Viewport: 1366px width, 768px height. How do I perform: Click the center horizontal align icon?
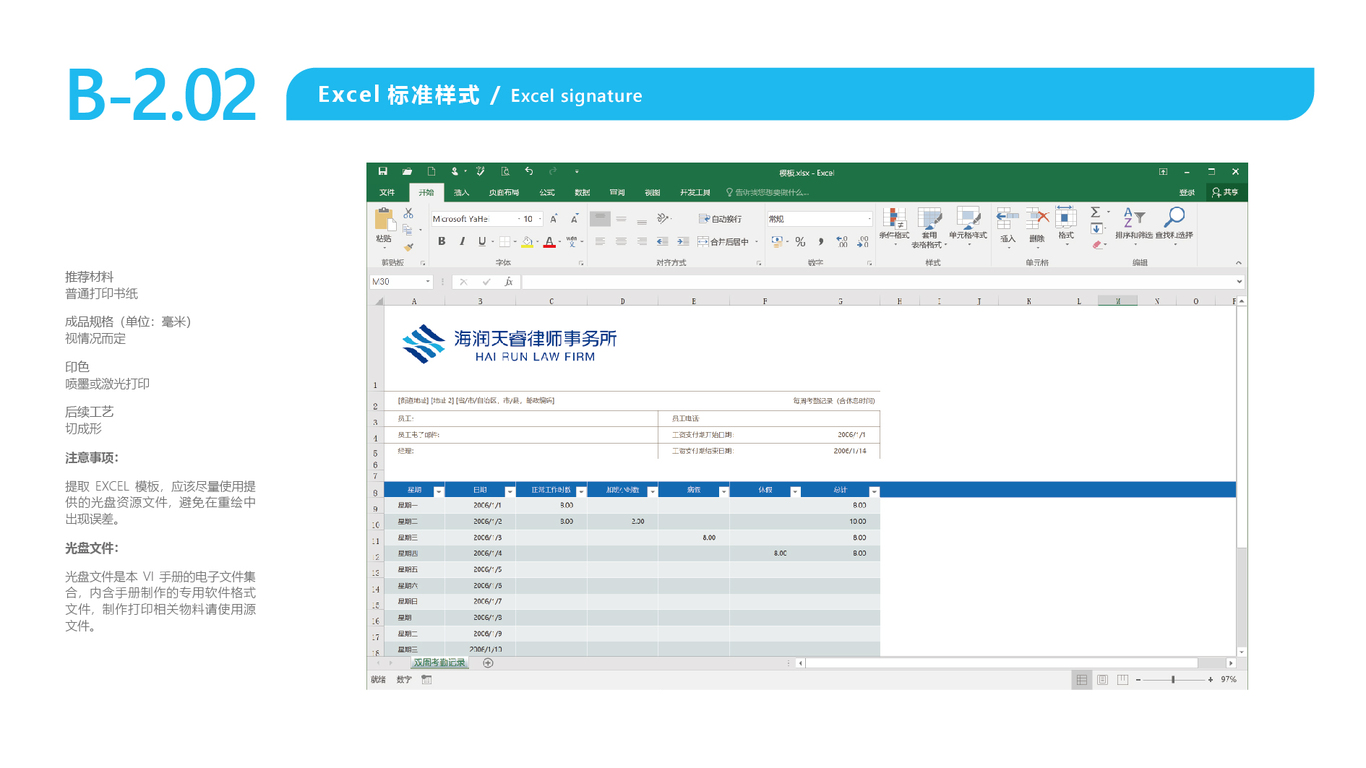coord(621,241)
